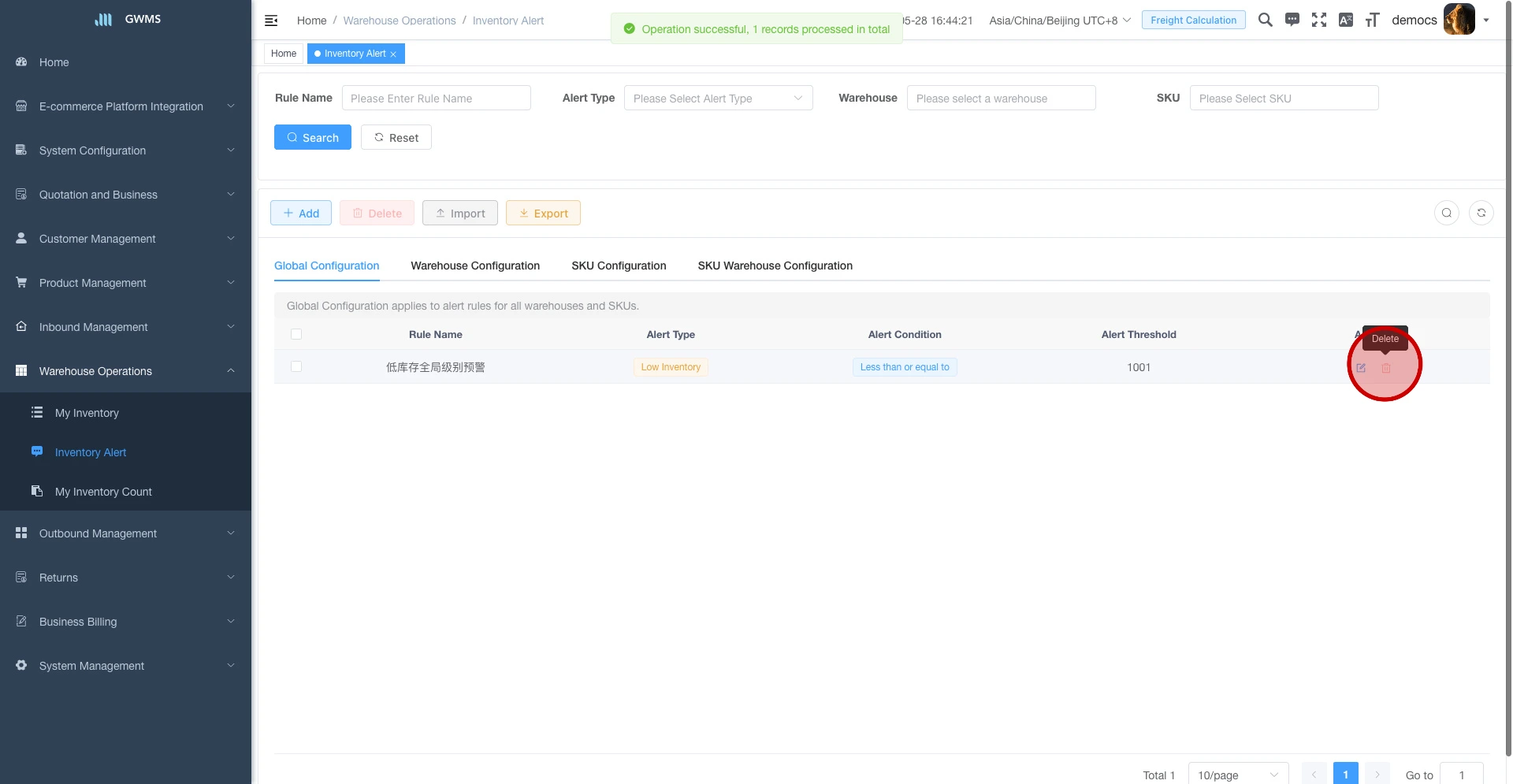Open the Warehouse select field
The image size is (1513, 784).
coord(1001,98)
